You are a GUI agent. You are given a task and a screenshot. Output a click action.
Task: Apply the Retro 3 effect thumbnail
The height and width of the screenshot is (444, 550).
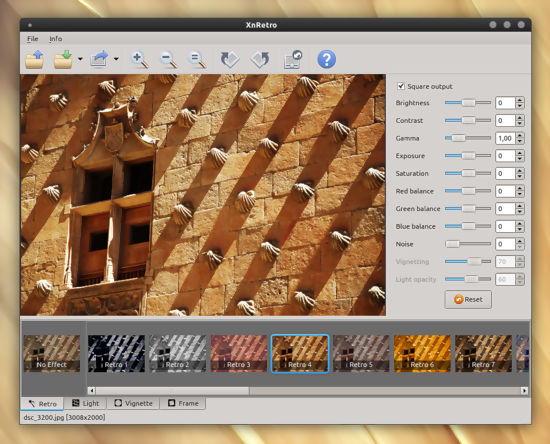pos(239,353)
